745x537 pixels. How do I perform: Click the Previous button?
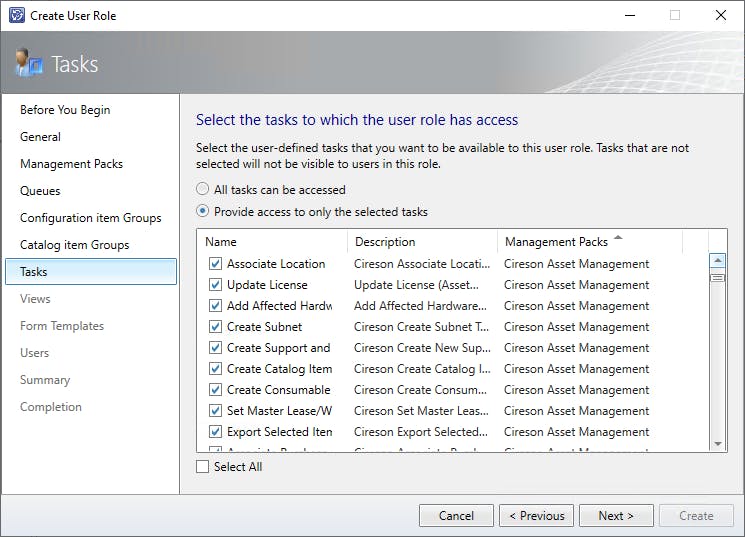point(536,516)
